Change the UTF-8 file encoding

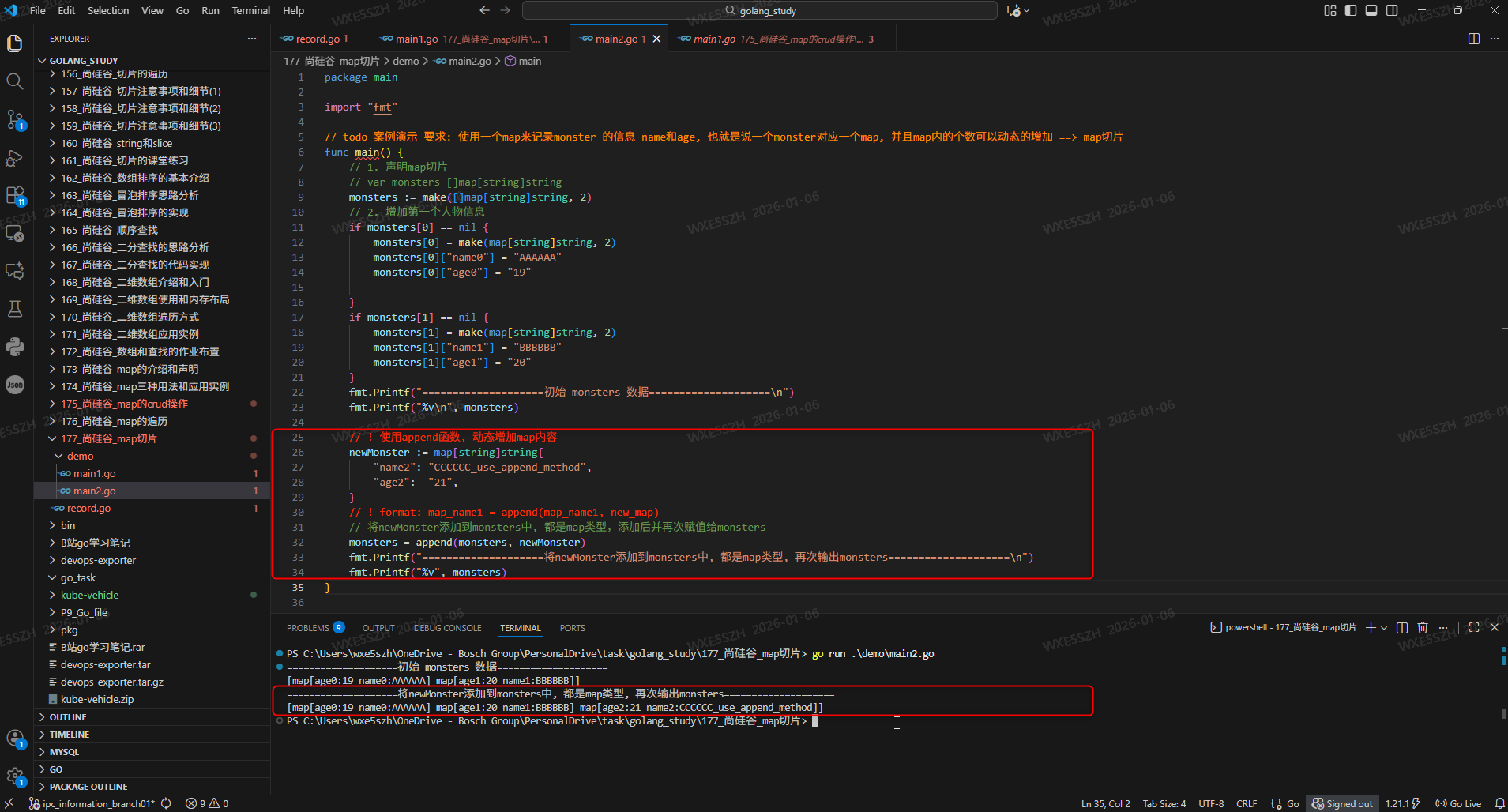click(1211, 803)
